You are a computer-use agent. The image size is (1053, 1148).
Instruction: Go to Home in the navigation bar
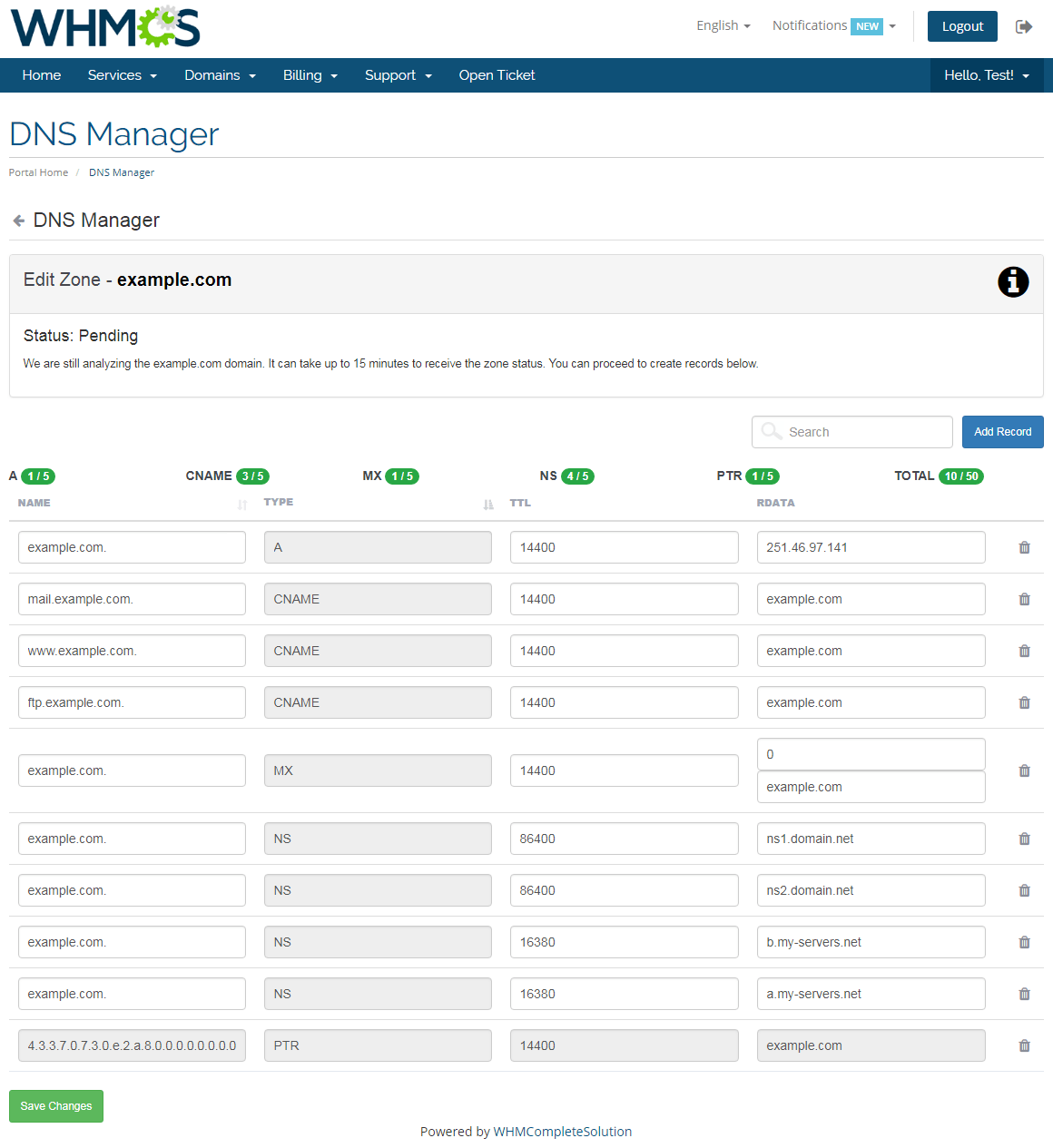click(x=41, y=75)
